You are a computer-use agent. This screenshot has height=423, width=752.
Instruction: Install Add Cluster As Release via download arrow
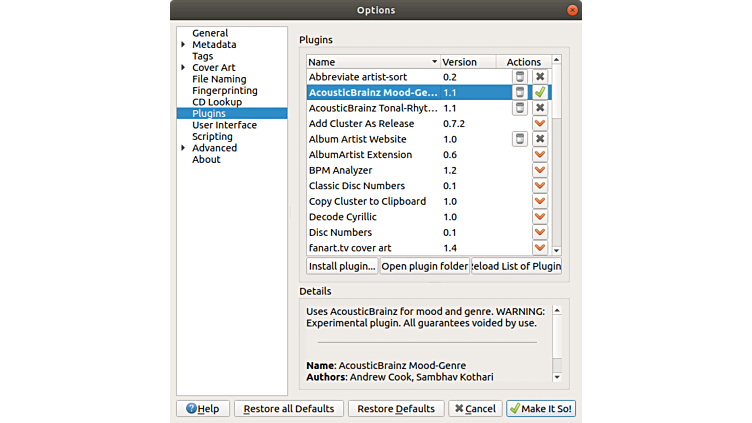click(x=540, y=123)
